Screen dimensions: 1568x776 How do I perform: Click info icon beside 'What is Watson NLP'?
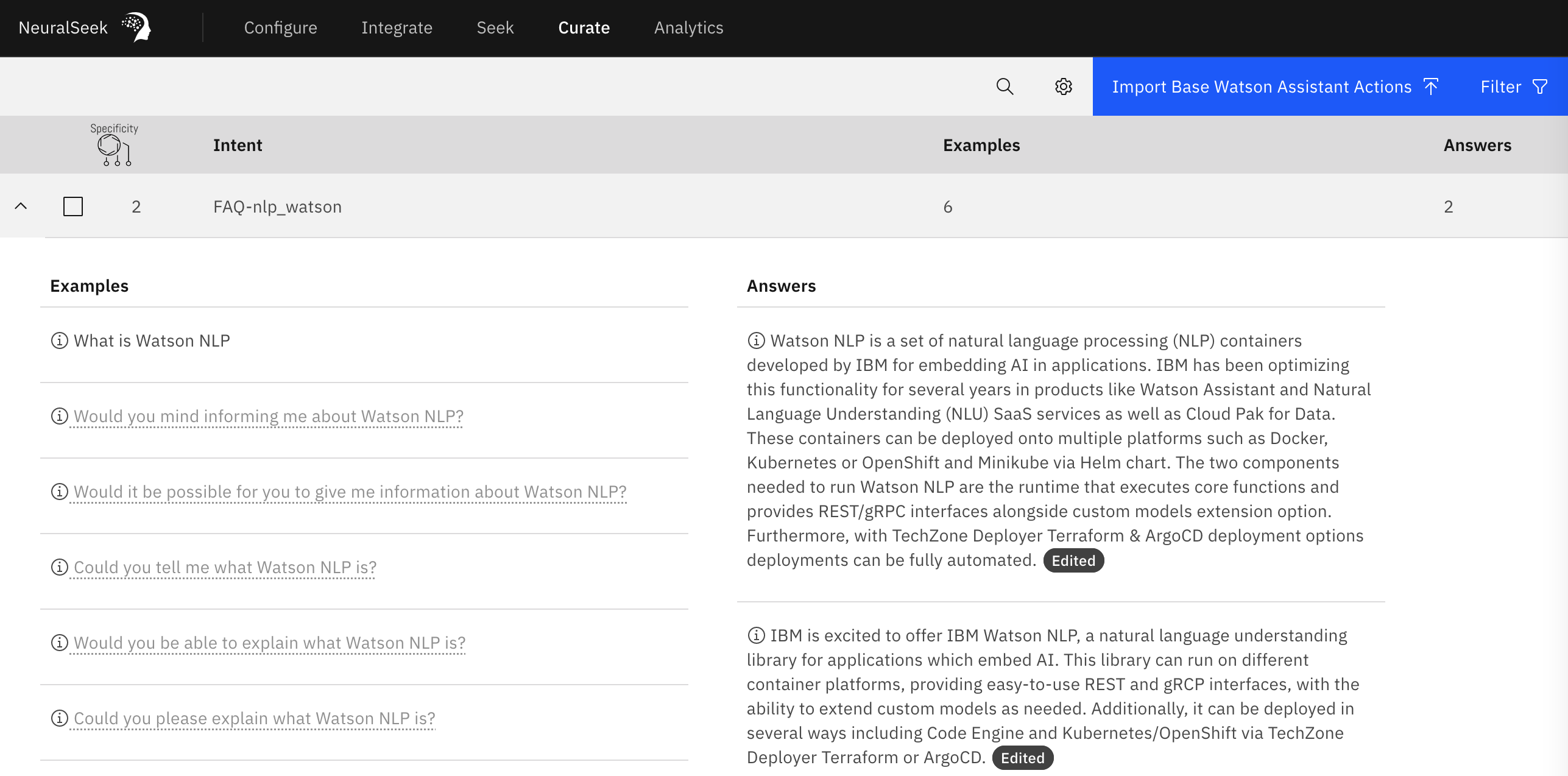tap(59, 340)
